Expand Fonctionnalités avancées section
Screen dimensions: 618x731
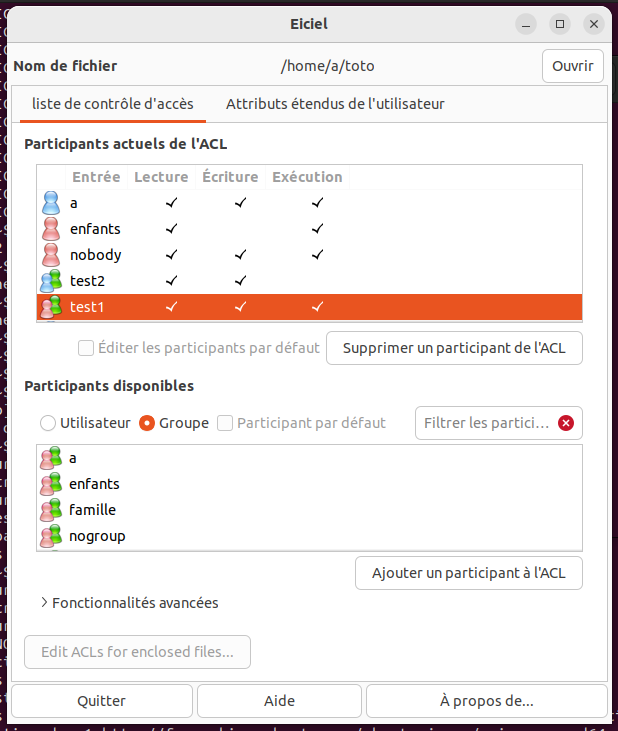coord(45,603)
